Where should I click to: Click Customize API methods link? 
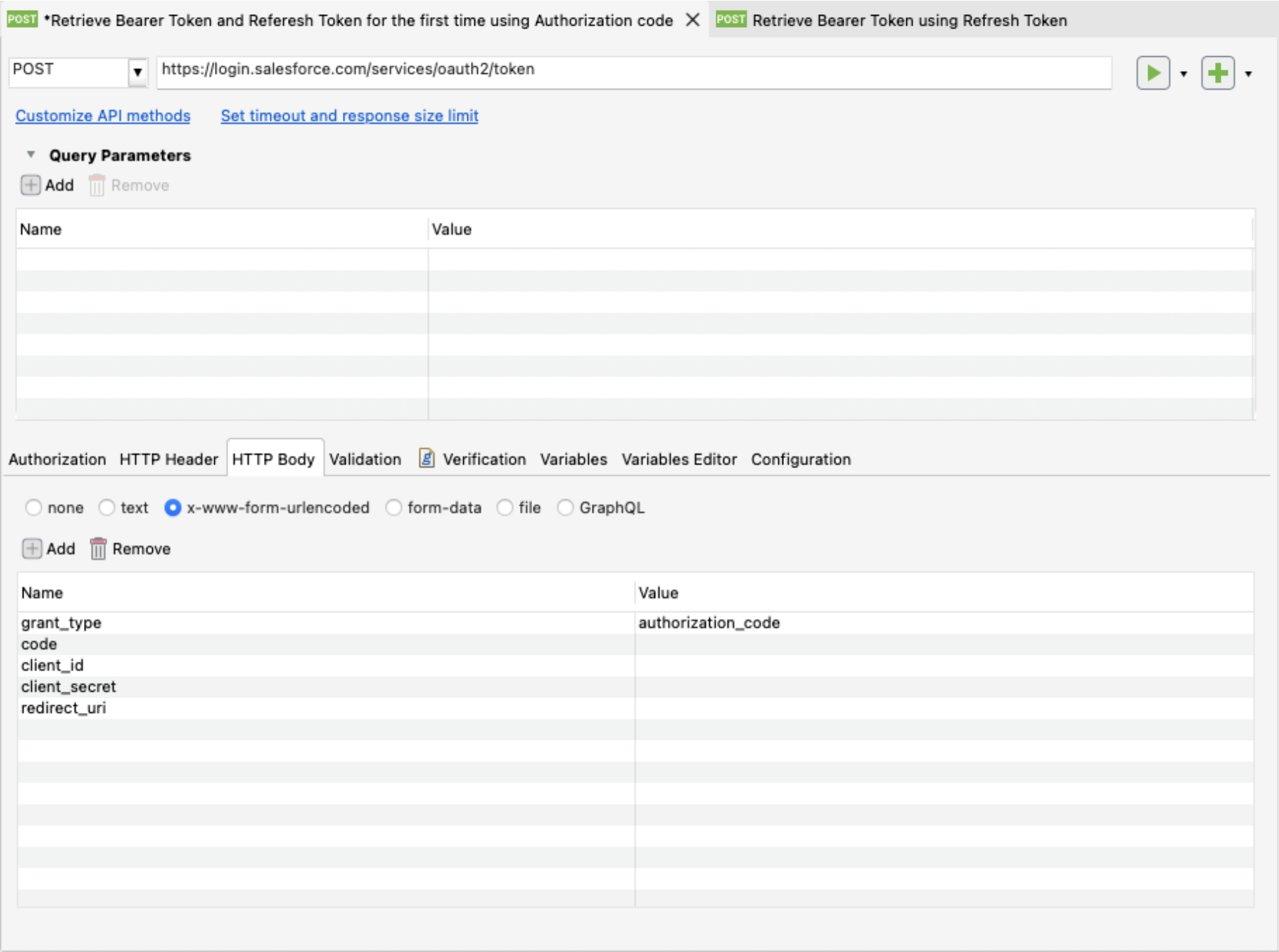click(103, 116)
